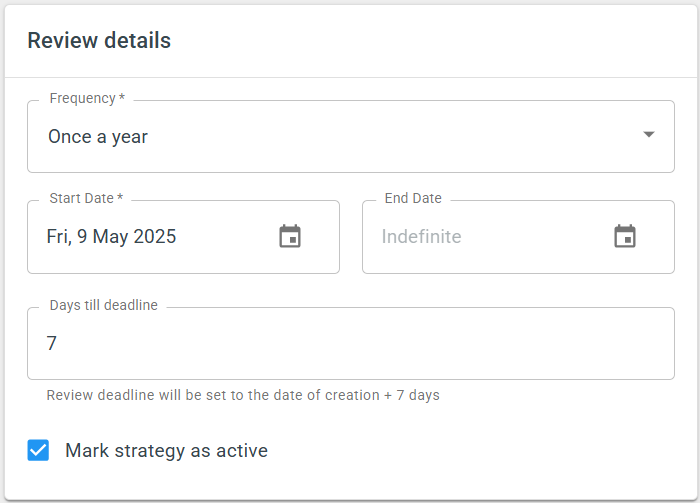The image size is (700, 503).
Task: Click the 'Review details' heading
Action: (99, 40)
